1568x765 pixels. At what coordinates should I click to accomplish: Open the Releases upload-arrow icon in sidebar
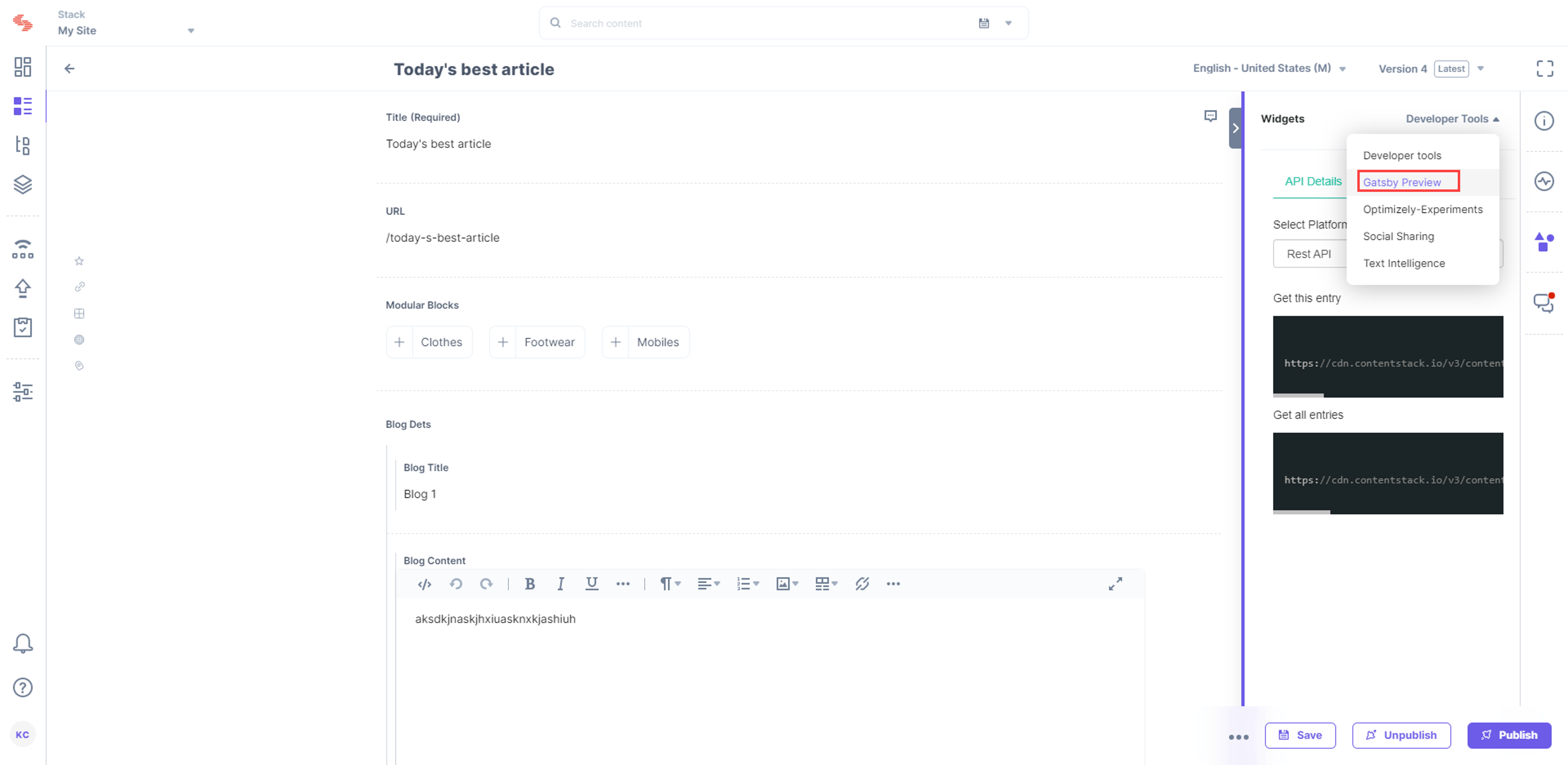pyautogui.click(x=22, y=288)
